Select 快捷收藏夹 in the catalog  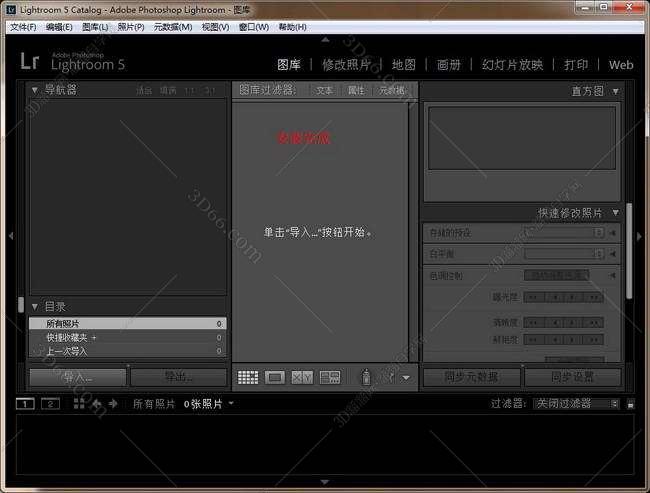128,338
